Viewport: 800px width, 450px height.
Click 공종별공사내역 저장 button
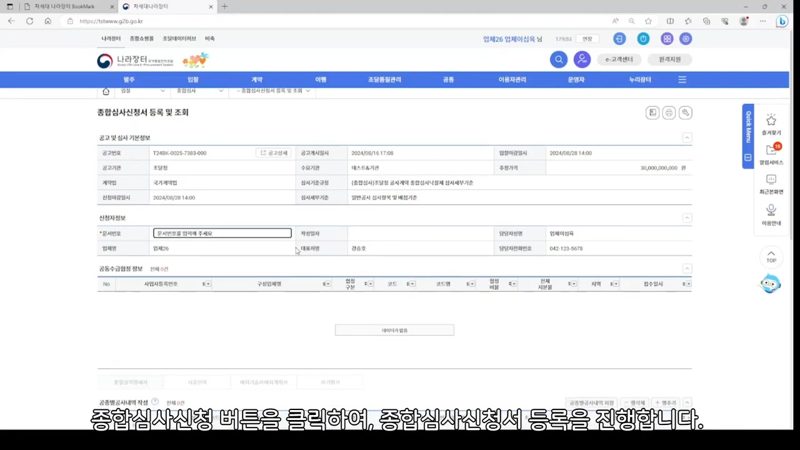(592, 403)
